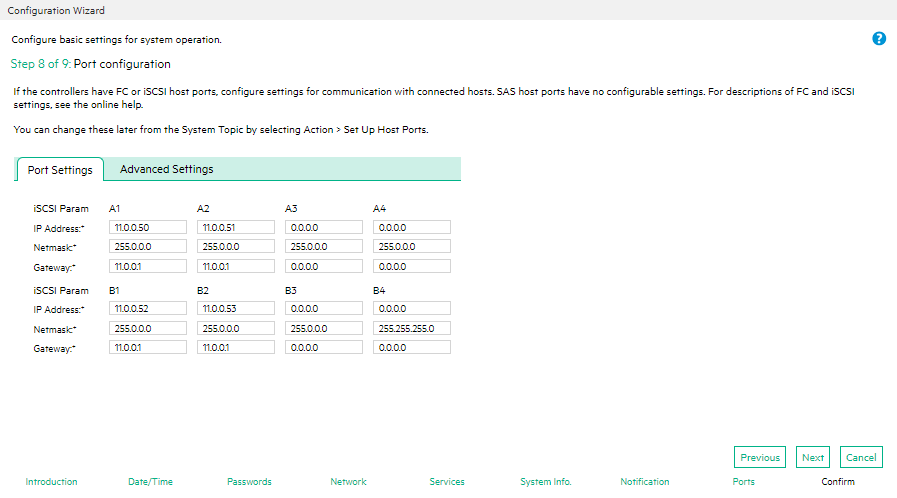Open the online help question mark icon
The height and width of the screenshot is (498, 897).
pyautogui.click(x=879, y=38)
